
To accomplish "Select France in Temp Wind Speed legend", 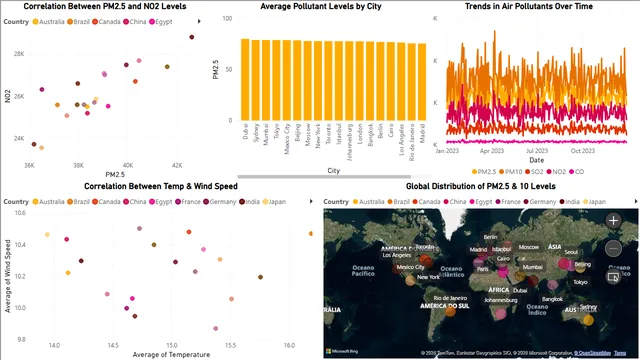I will tap(188, 202).
